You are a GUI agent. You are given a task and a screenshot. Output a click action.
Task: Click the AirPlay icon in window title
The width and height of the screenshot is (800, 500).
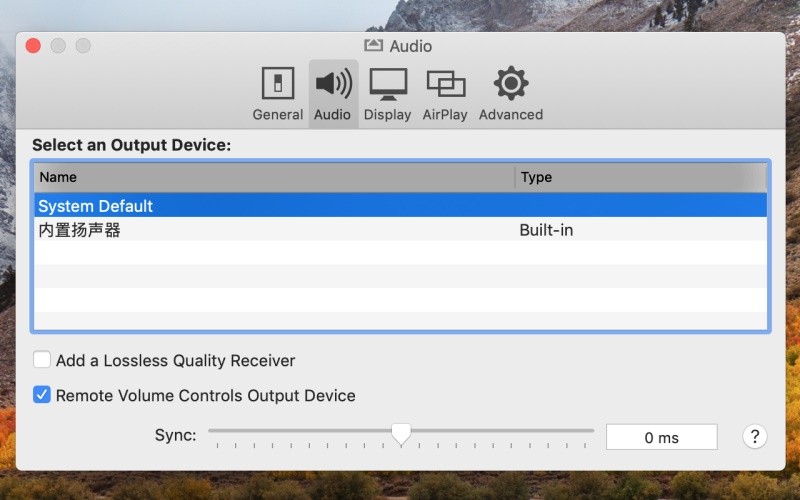pyautogui.click(x=373, y=45)
